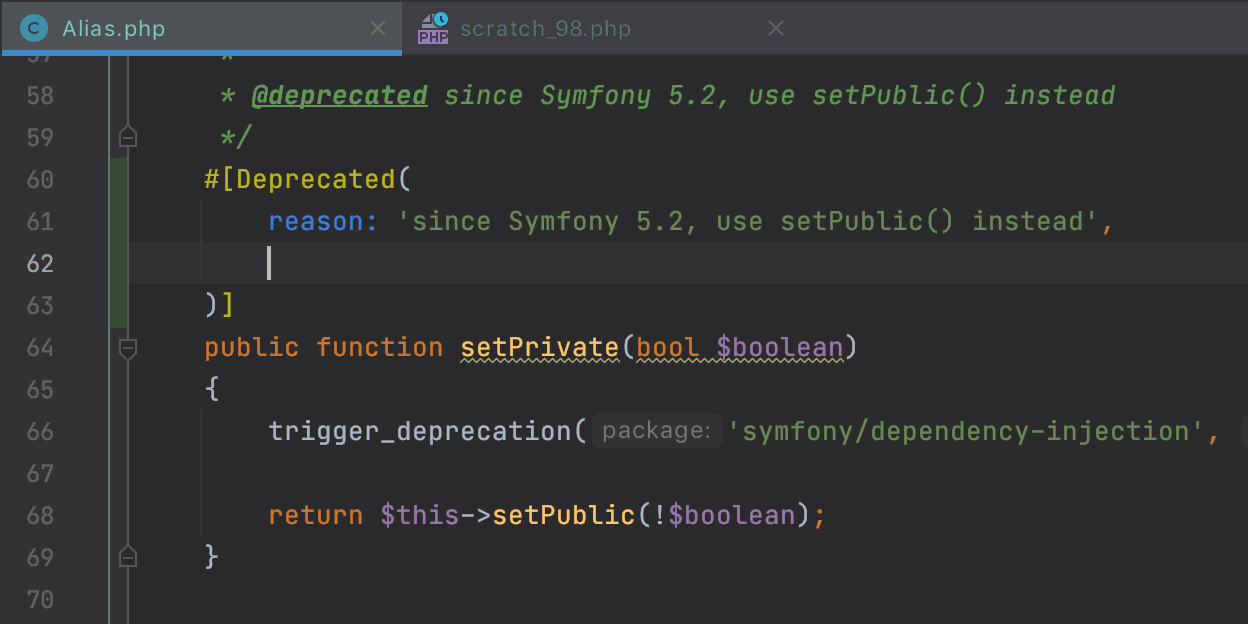Close the Alias.php editor tab
This screenshot has width=1248, height=624.
377,28
